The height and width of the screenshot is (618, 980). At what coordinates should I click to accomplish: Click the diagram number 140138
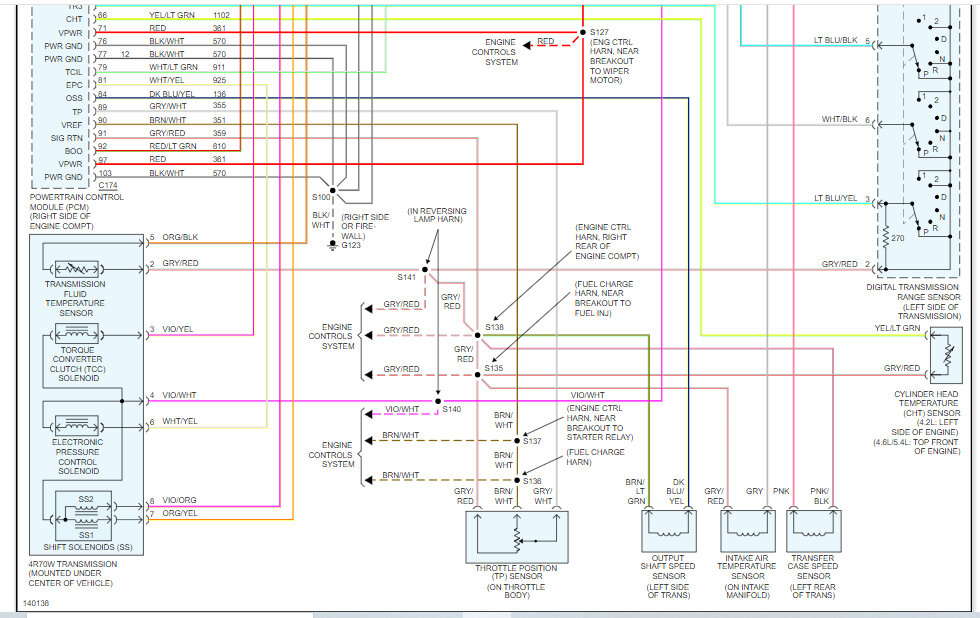pyautogui.click(x=36, y=604)
